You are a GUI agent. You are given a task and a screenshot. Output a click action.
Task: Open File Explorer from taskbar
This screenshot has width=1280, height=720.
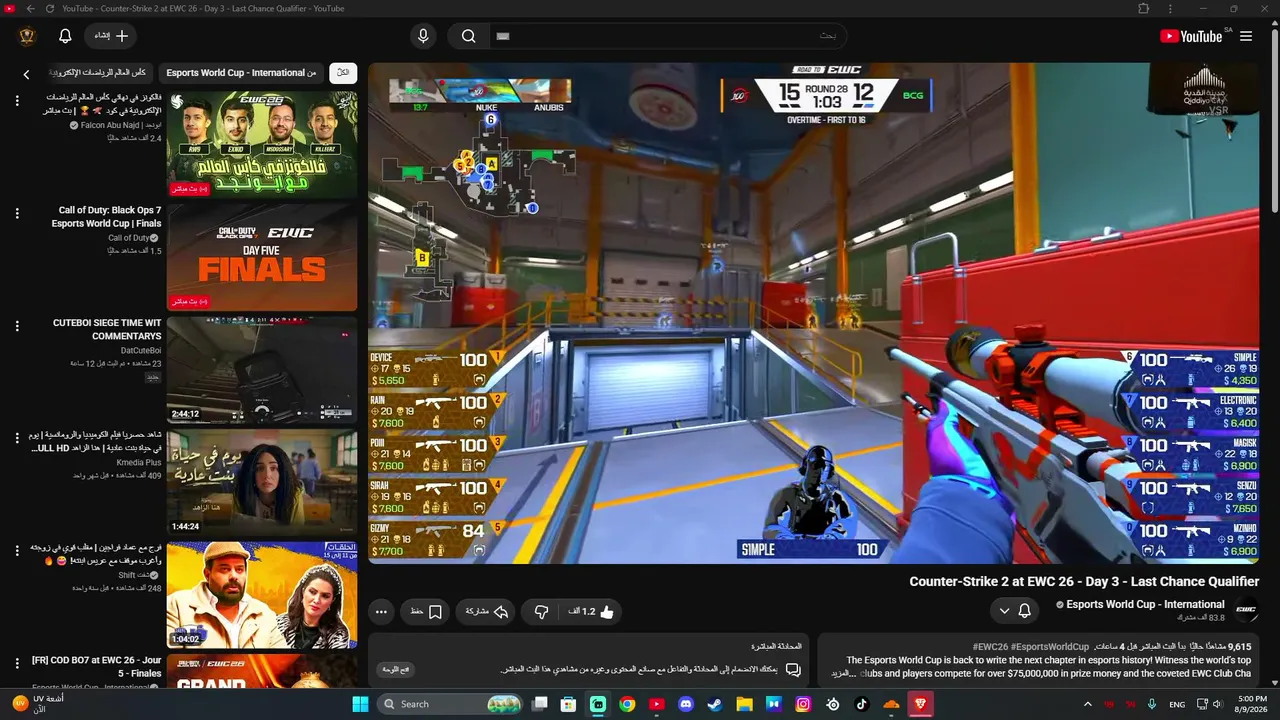pyautogui.click(x=744, y=704)
